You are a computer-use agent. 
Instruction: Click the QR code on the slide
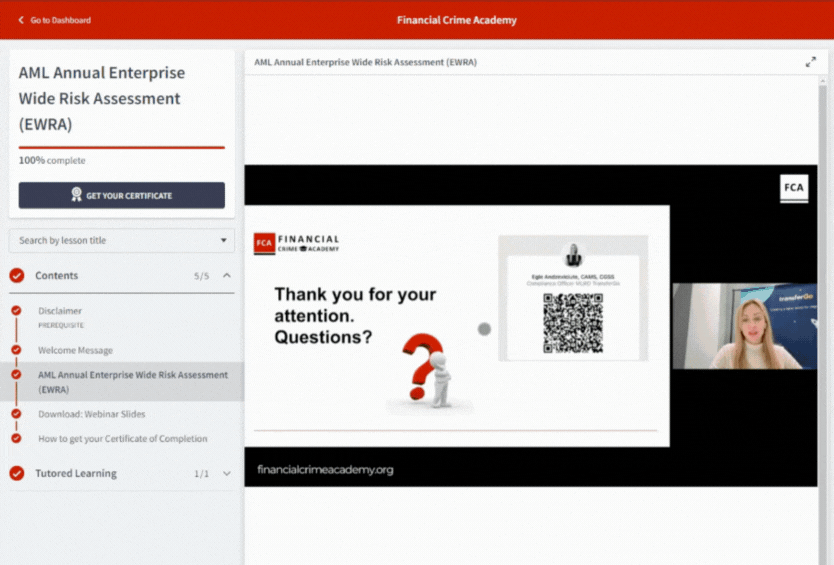tap(573, 323)
